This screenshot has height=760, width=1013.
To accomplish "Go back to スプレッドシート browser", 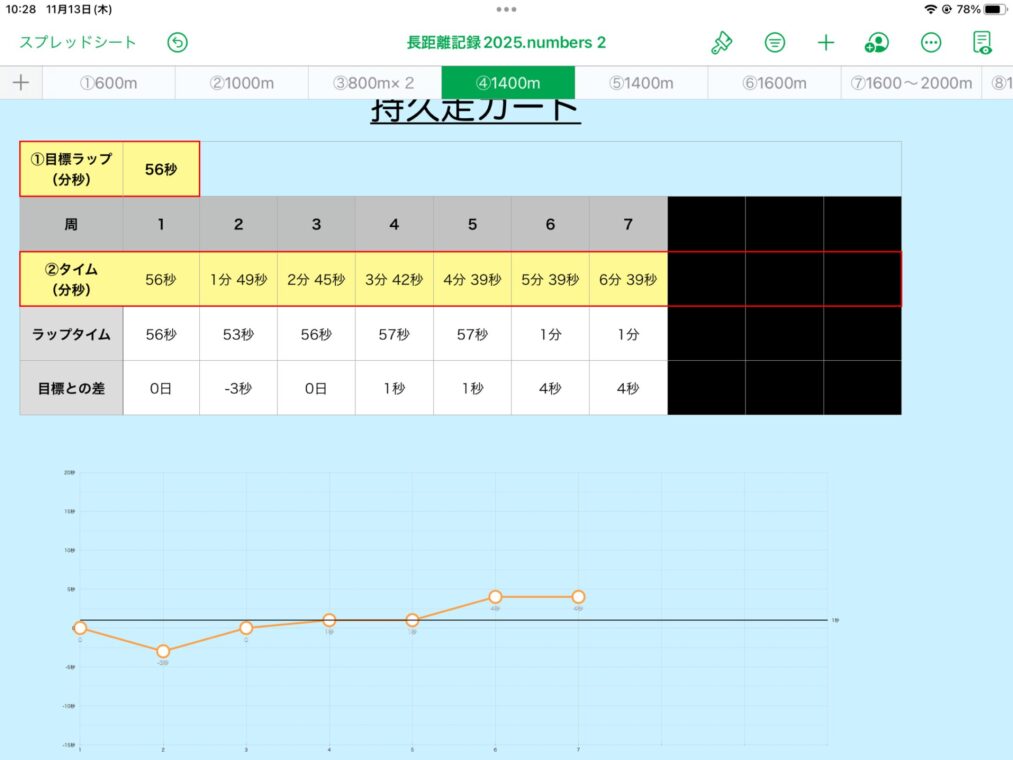I will tap(78, 42).
